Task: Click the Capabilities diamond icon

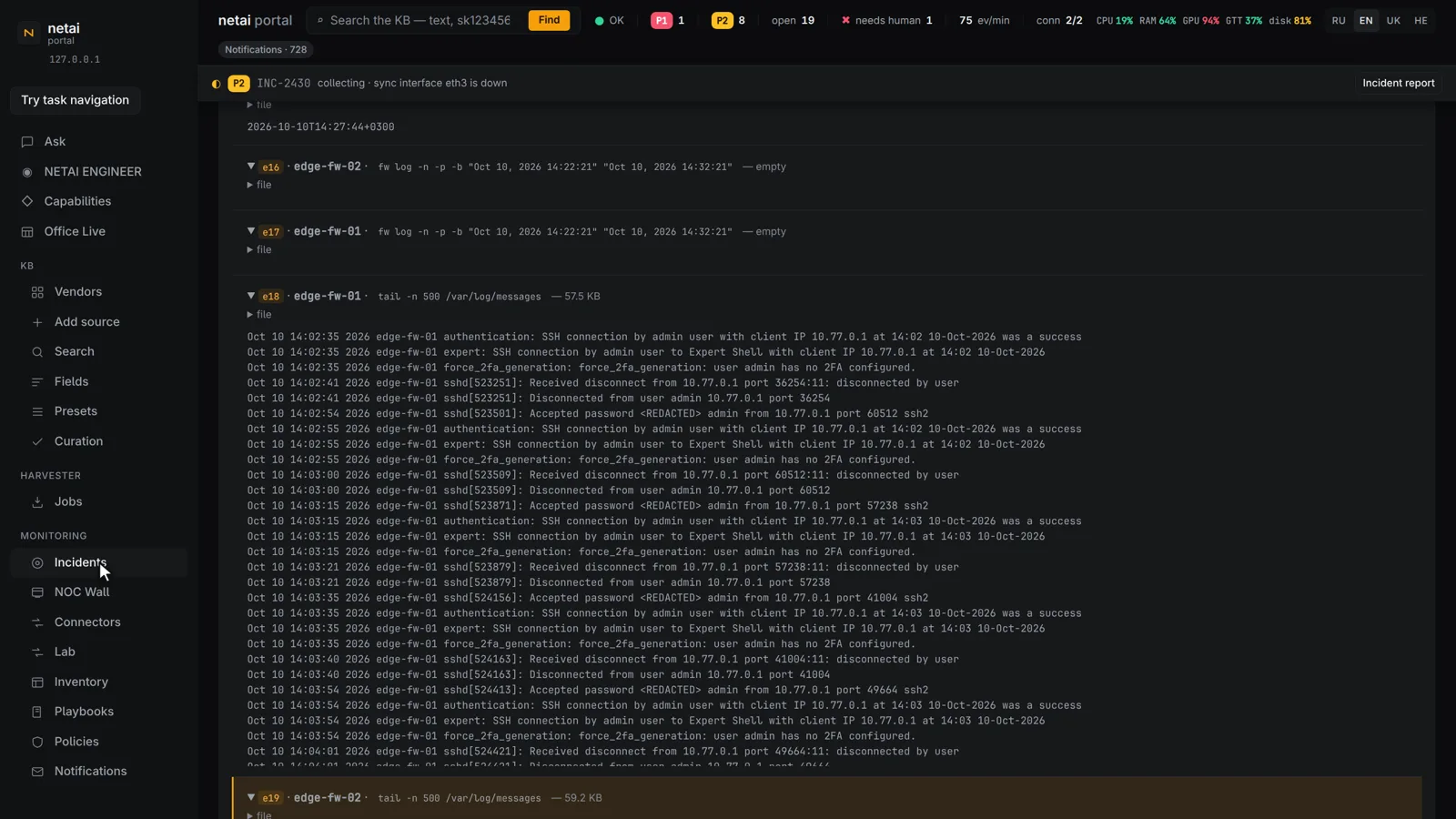Action: tap(27, 201)
